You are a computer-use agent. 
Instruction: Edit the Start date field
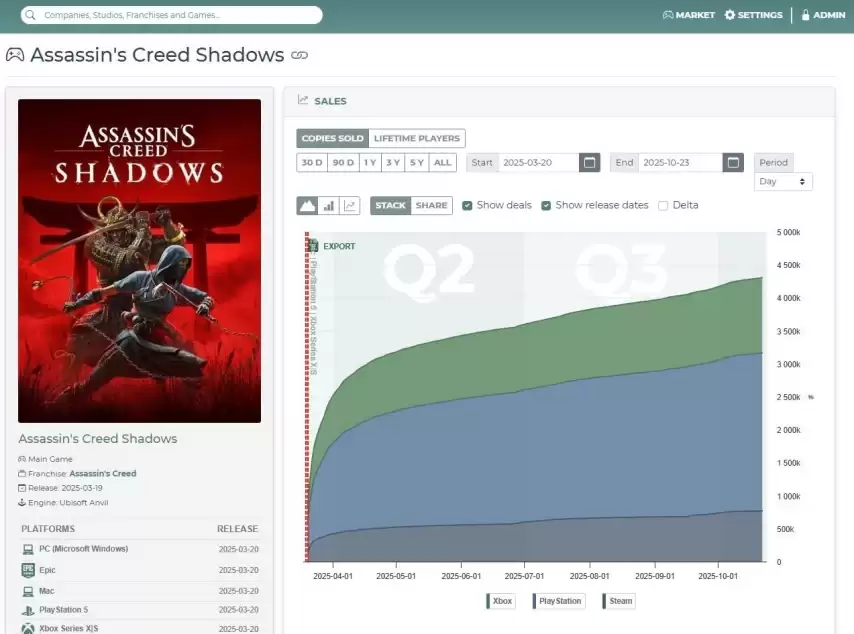coord(538,162)
